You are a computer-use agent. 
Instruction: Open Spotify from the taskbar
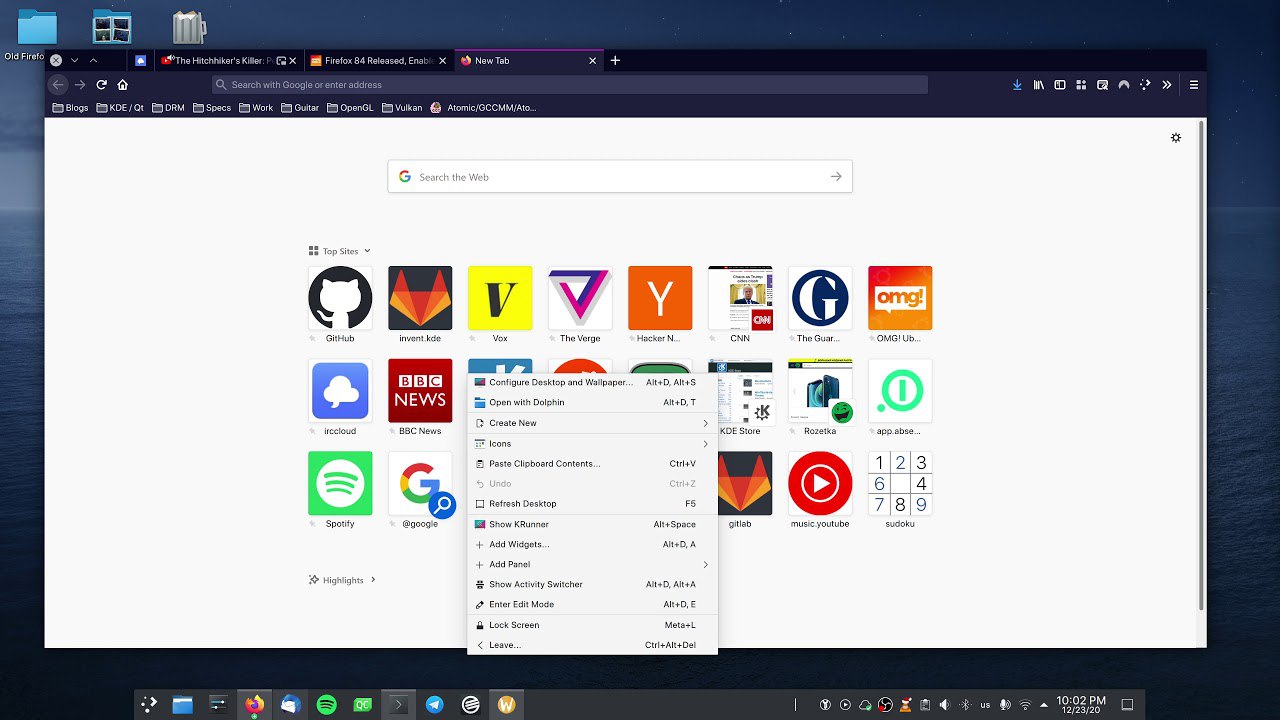[x=326, y=704]
